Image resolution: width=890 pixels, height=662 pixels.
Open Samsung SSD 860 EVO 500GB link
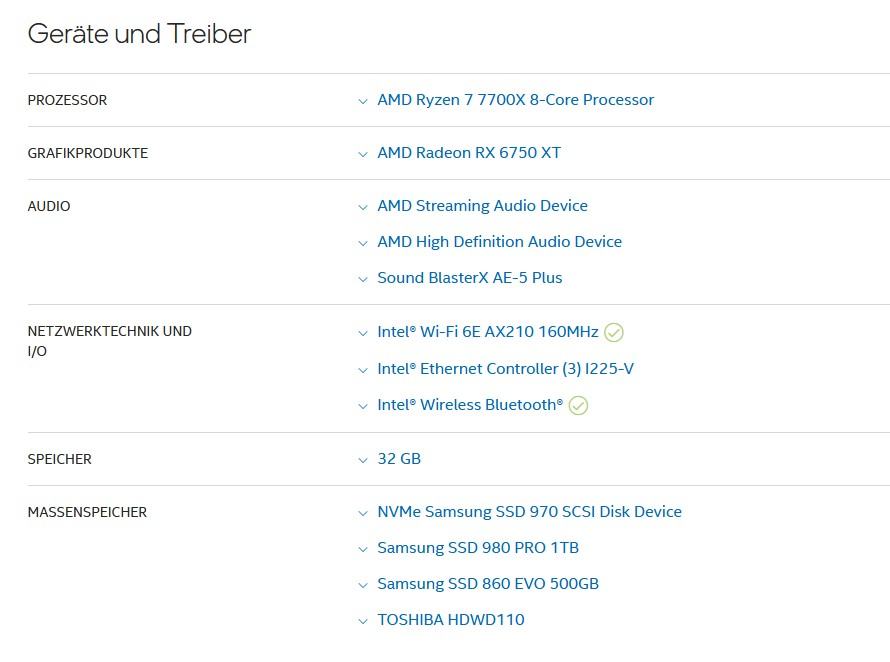pyautogui.click(x=488, y=584)
